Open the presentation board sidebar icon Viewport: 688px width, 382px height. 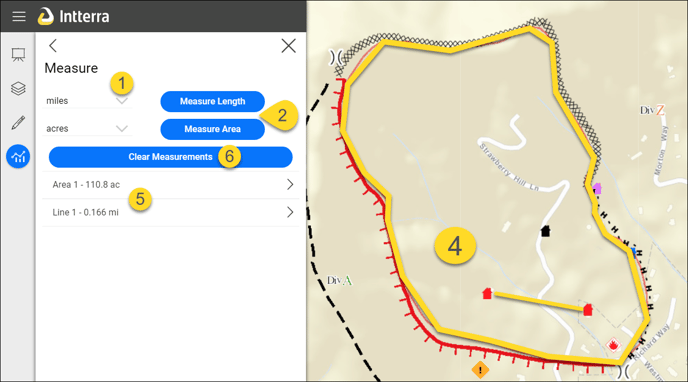(x=18, y=55)
